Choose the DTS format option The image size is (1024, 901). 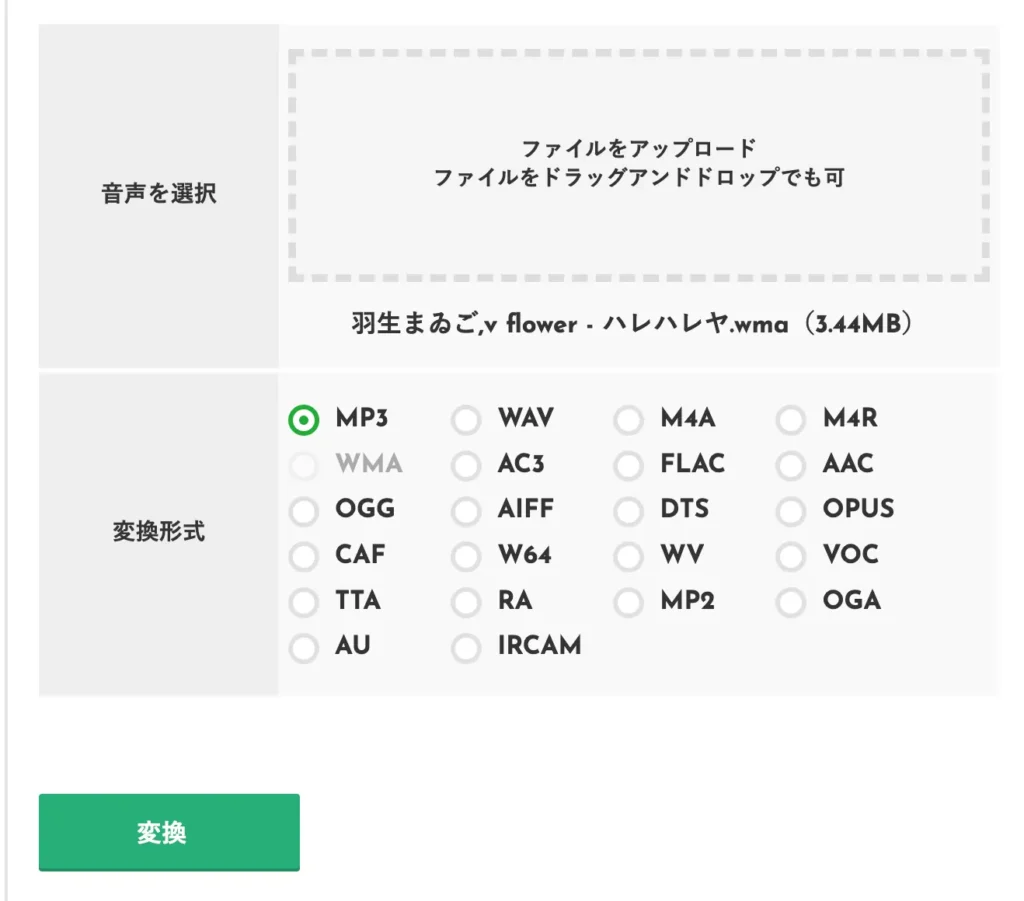628,511
